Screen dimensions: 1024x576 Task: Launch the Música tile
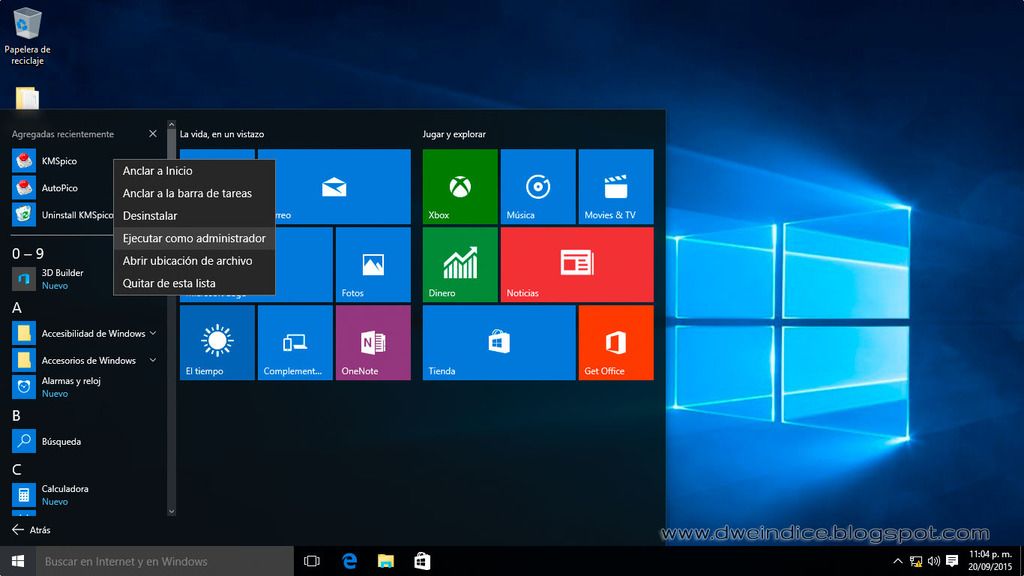(x=538, y=186)
